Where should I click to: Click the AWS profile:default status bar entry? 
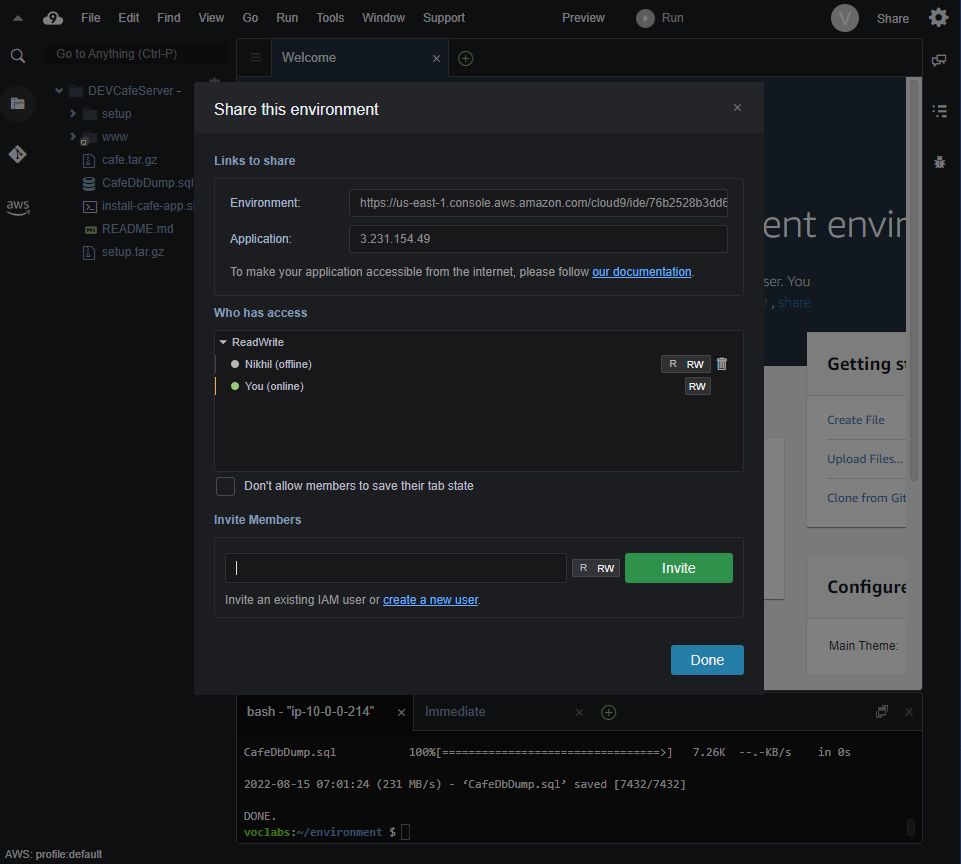53,854
